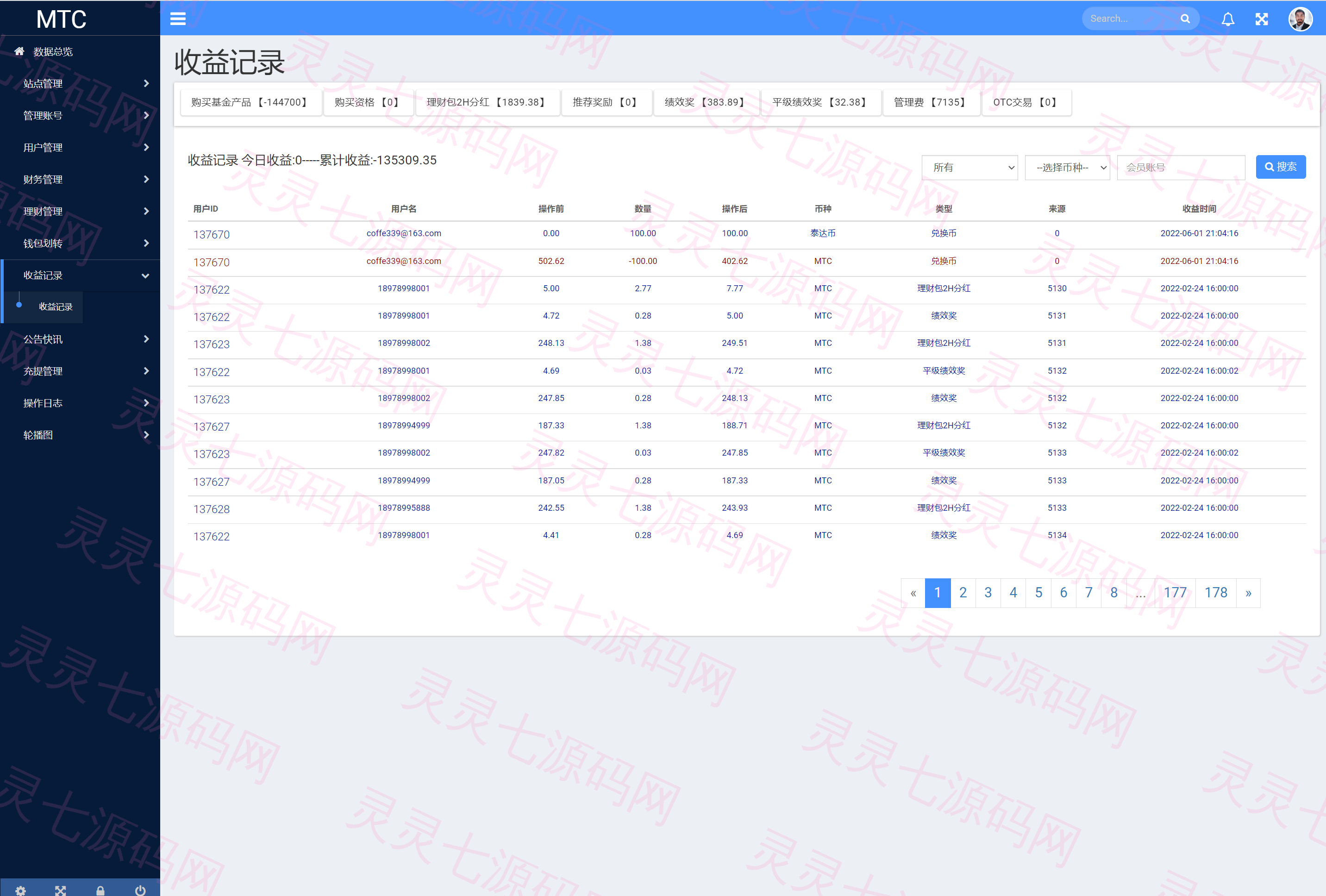The image size is (1326, 896).
Task: Select the 管理费 tab
Action: (931, 102)
